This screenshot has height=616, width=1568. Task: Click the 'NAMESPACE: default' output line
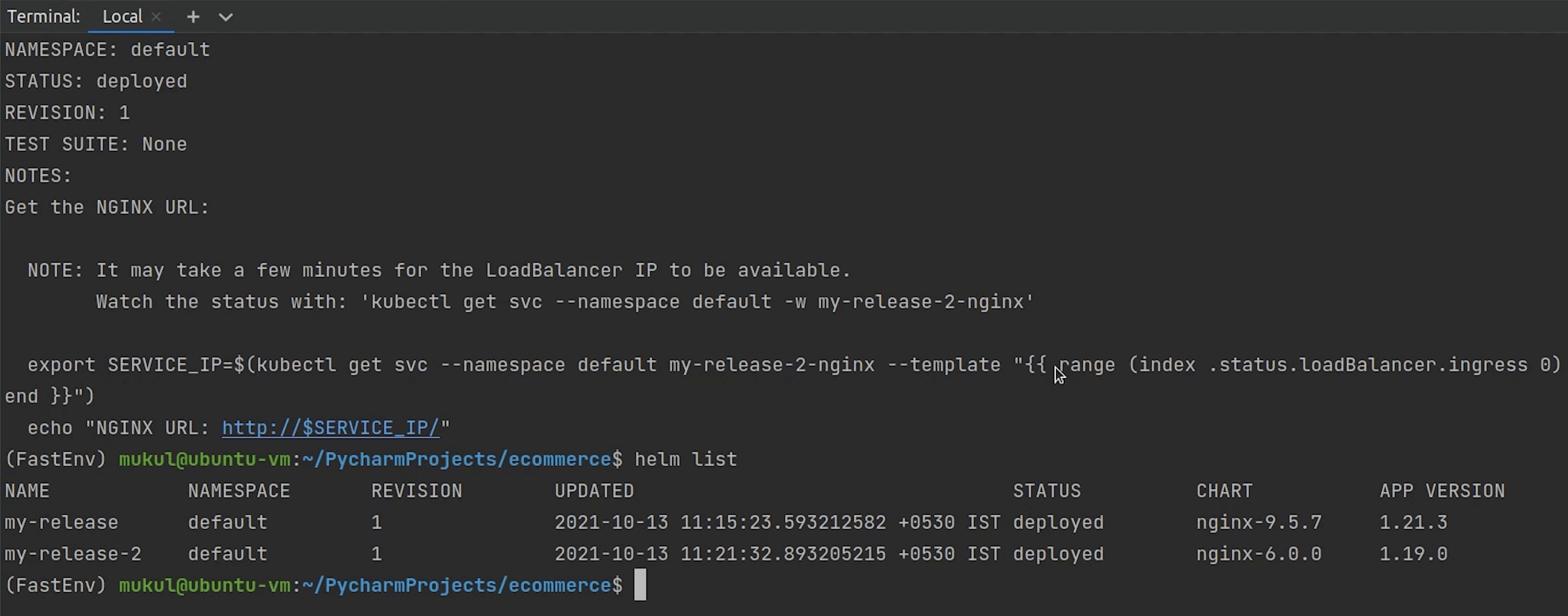107,50
